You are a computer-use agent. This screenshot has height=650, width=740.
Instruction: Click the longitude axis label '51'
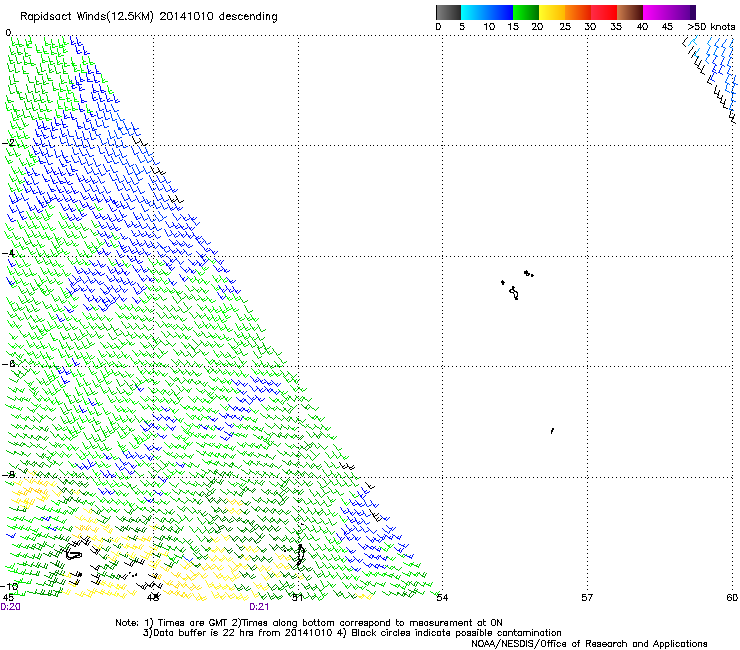[297, 598]
